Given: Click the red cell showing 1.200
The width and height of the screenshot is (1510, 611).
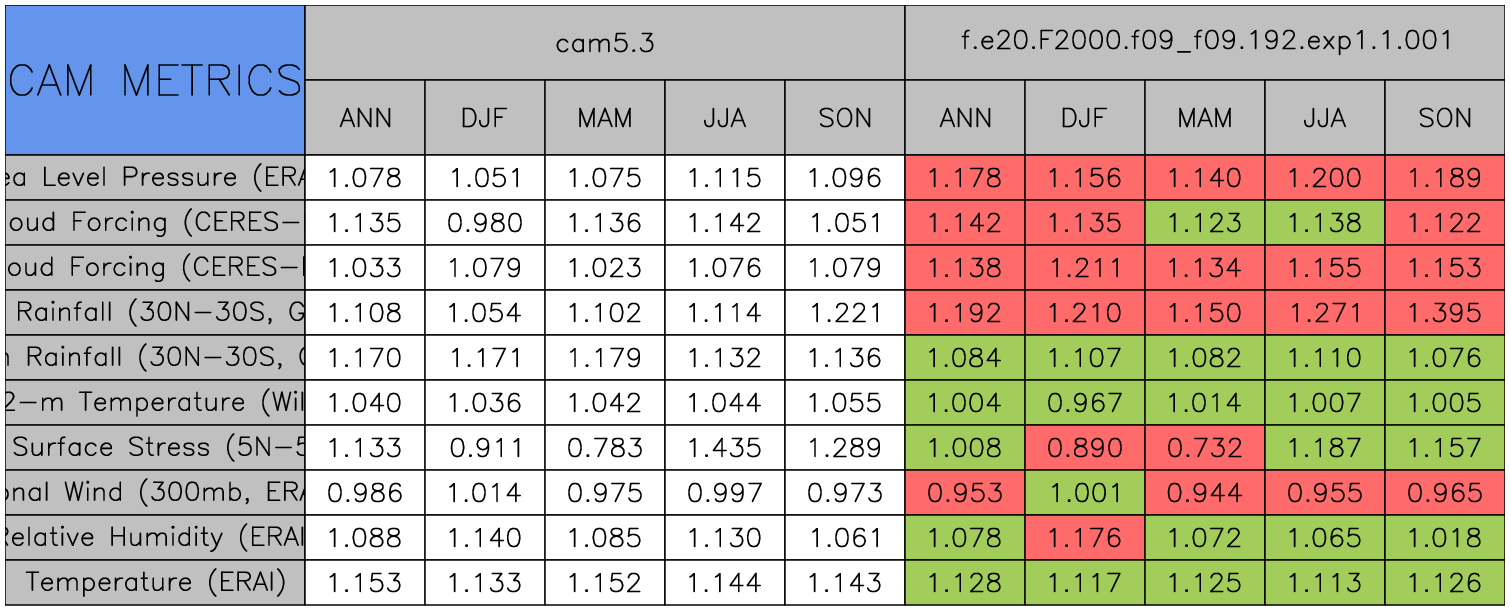Looking at the screenshot, I should [x=1324, y=178].
